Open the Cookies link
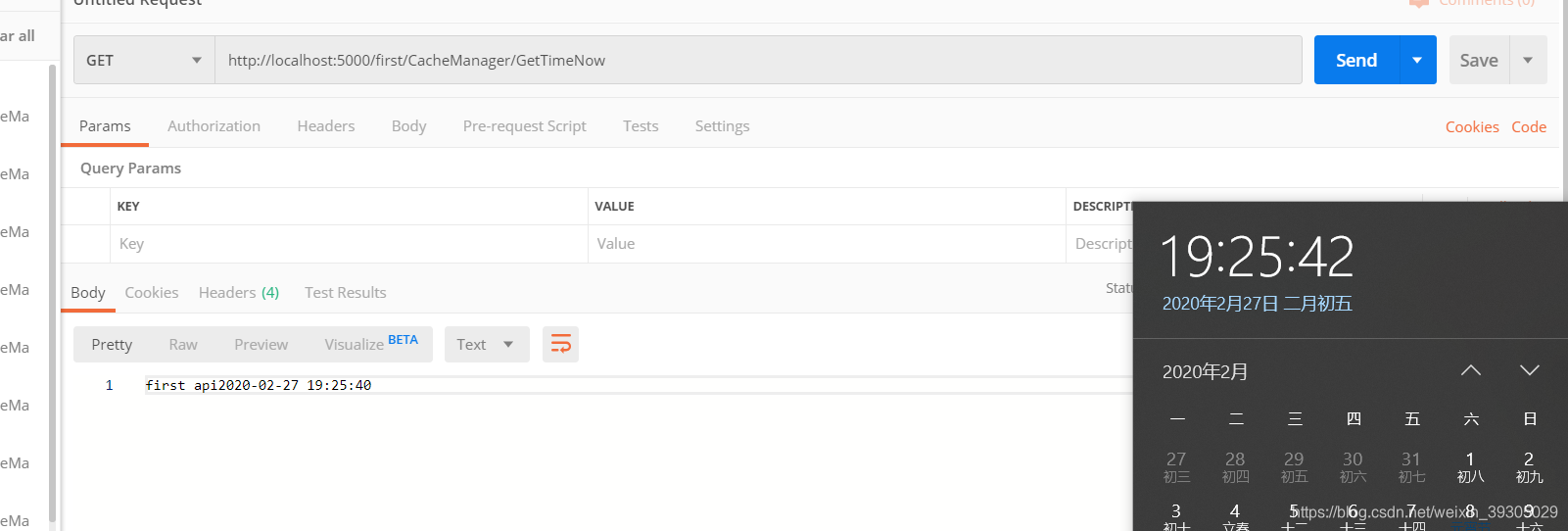The width and height of the screenshot is (1568, 531). (1472, 126)
